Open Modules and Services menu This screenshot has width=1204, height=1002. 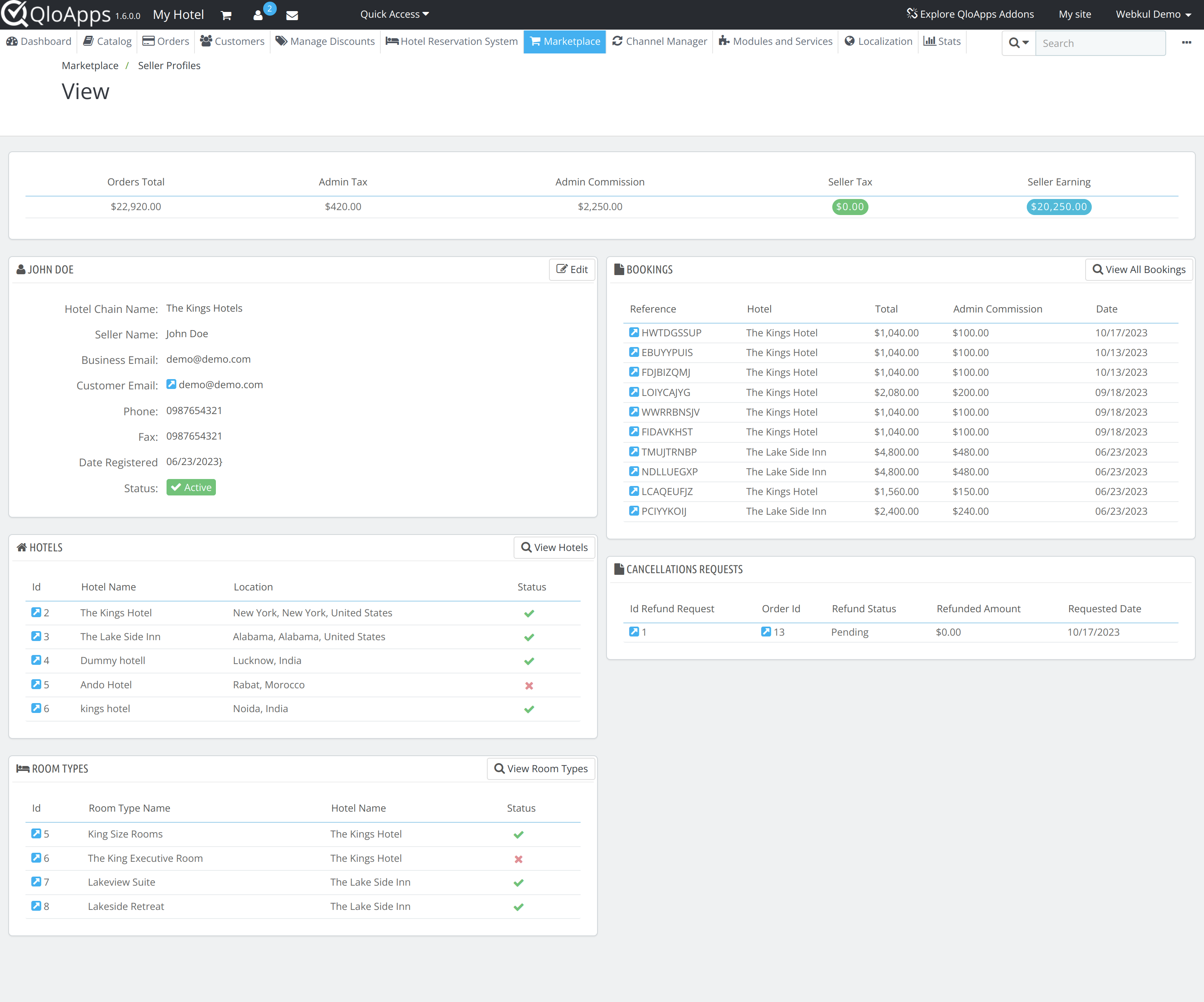point(775,41)
